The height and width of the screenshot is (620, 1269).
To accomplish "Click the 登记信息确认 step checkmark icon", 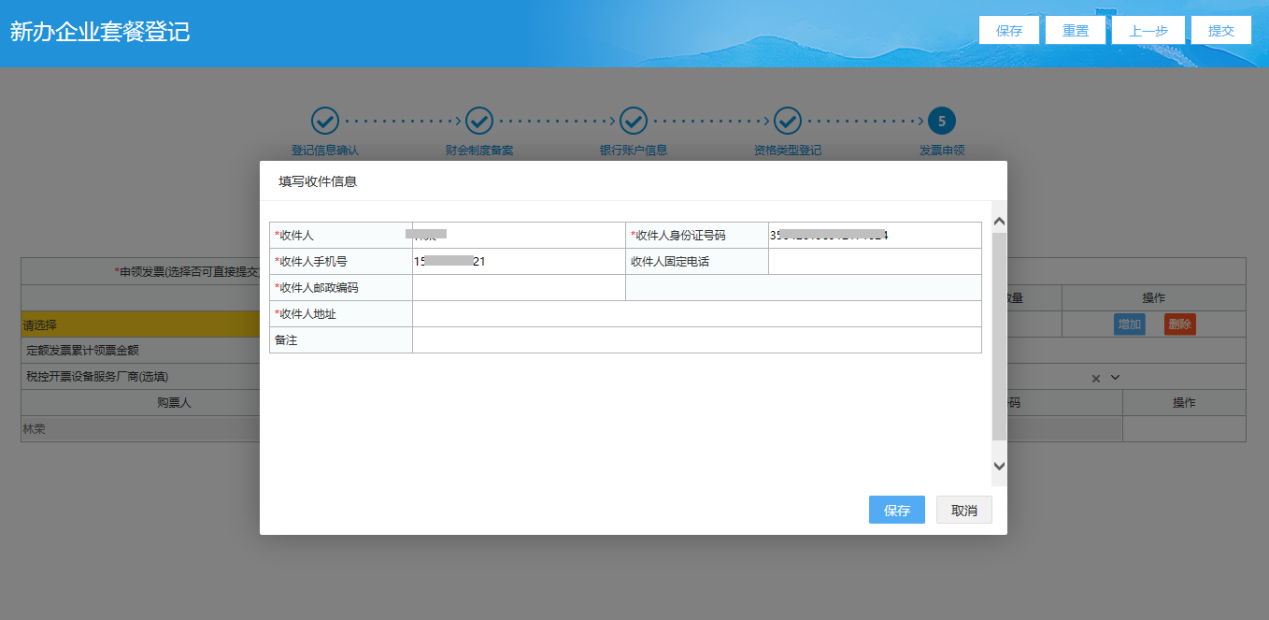I will [325, 121].
